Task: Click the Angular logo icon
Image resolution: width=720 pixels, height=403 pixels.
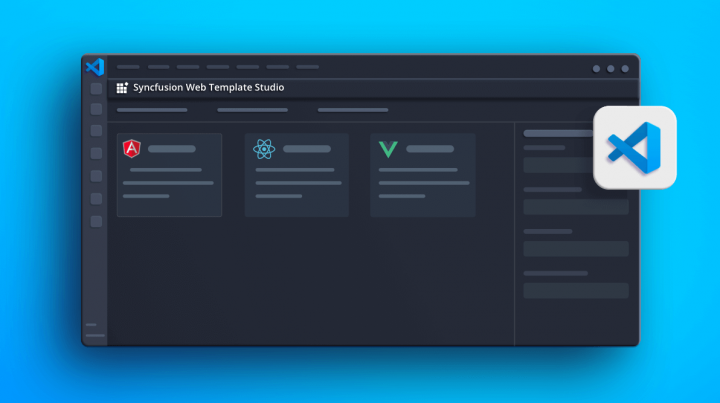Action: pos(131,149)
